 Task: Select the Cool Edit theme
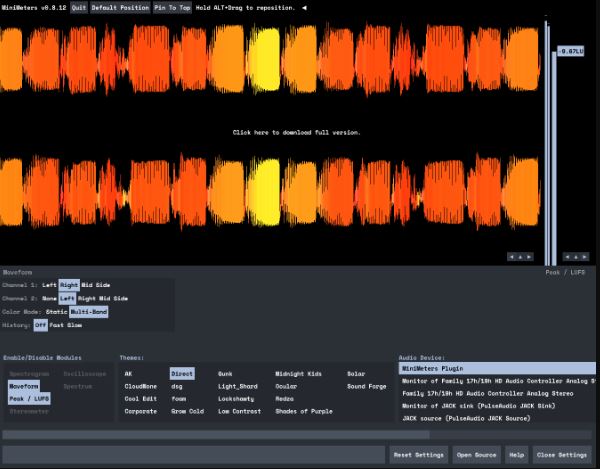click(x=140, y=399)
